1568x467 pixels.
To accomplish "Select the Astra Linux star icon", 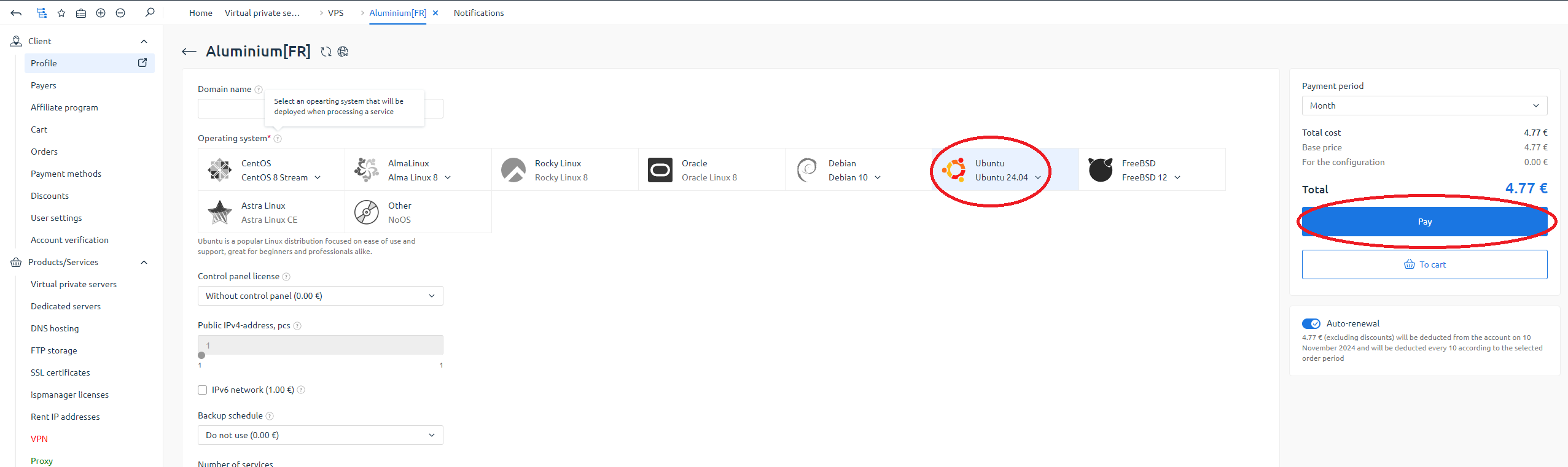I will tap(220, 212).
